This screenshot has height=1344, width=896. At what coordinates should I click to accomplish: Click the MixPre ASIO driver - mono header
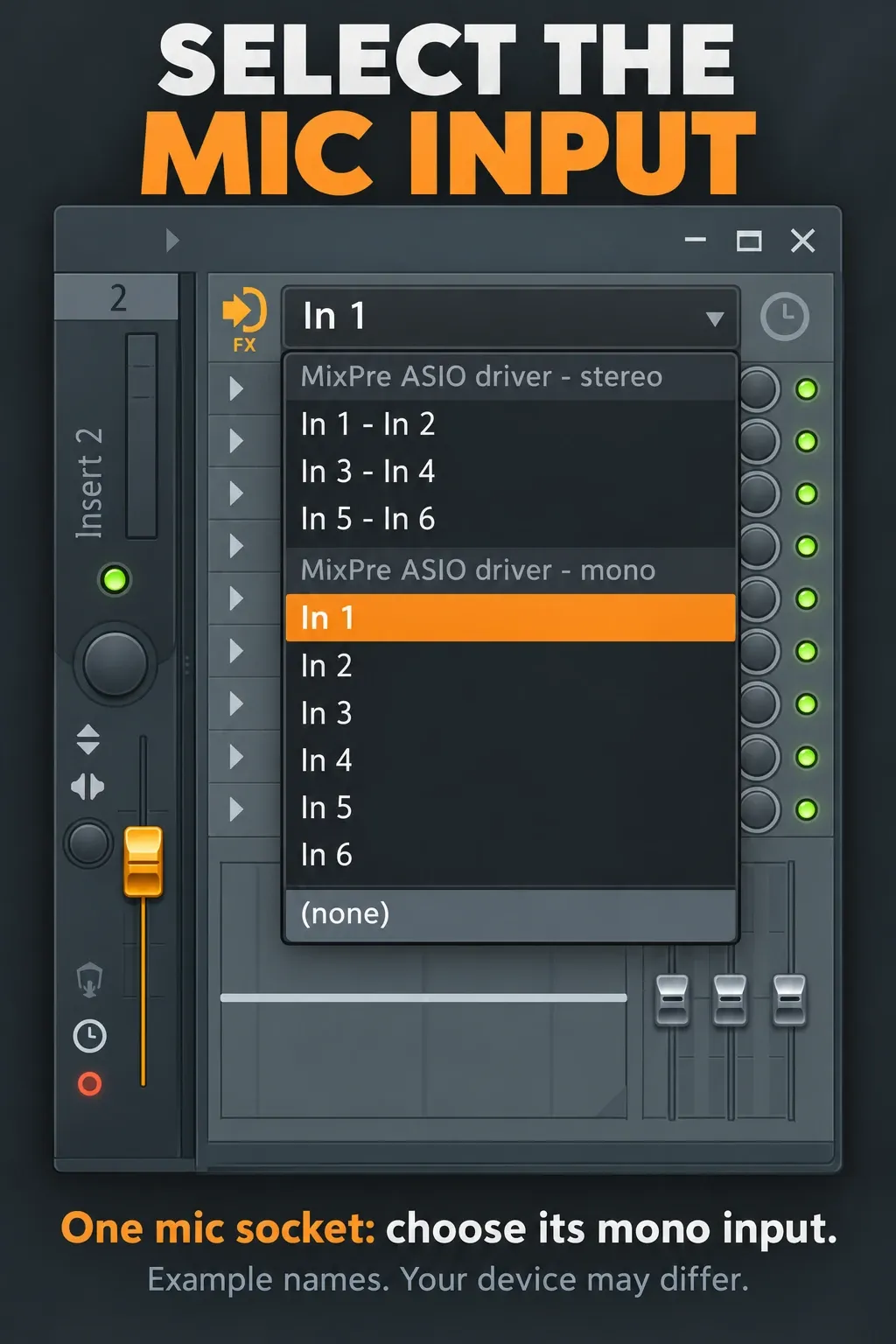510,570
